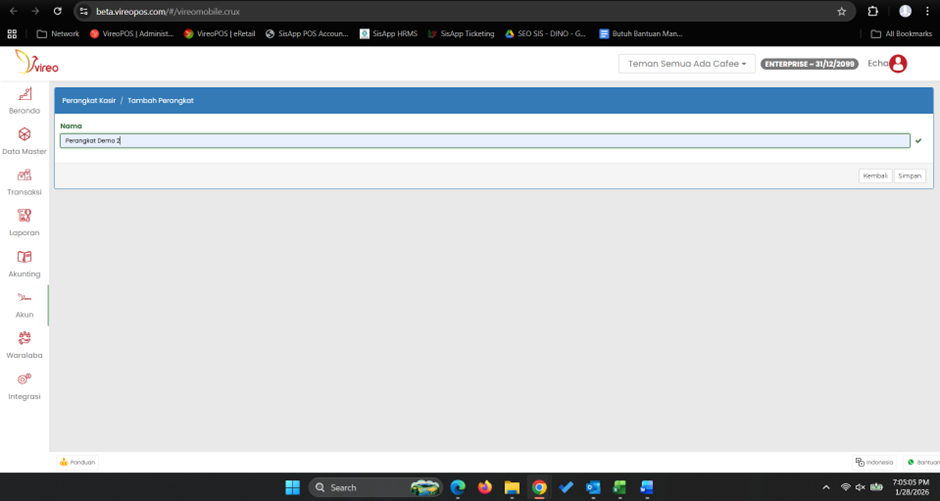The height and width of the screenshot is (501, 940).
Task: Open the Beranda sidebar icon
Action: point(24,94)
